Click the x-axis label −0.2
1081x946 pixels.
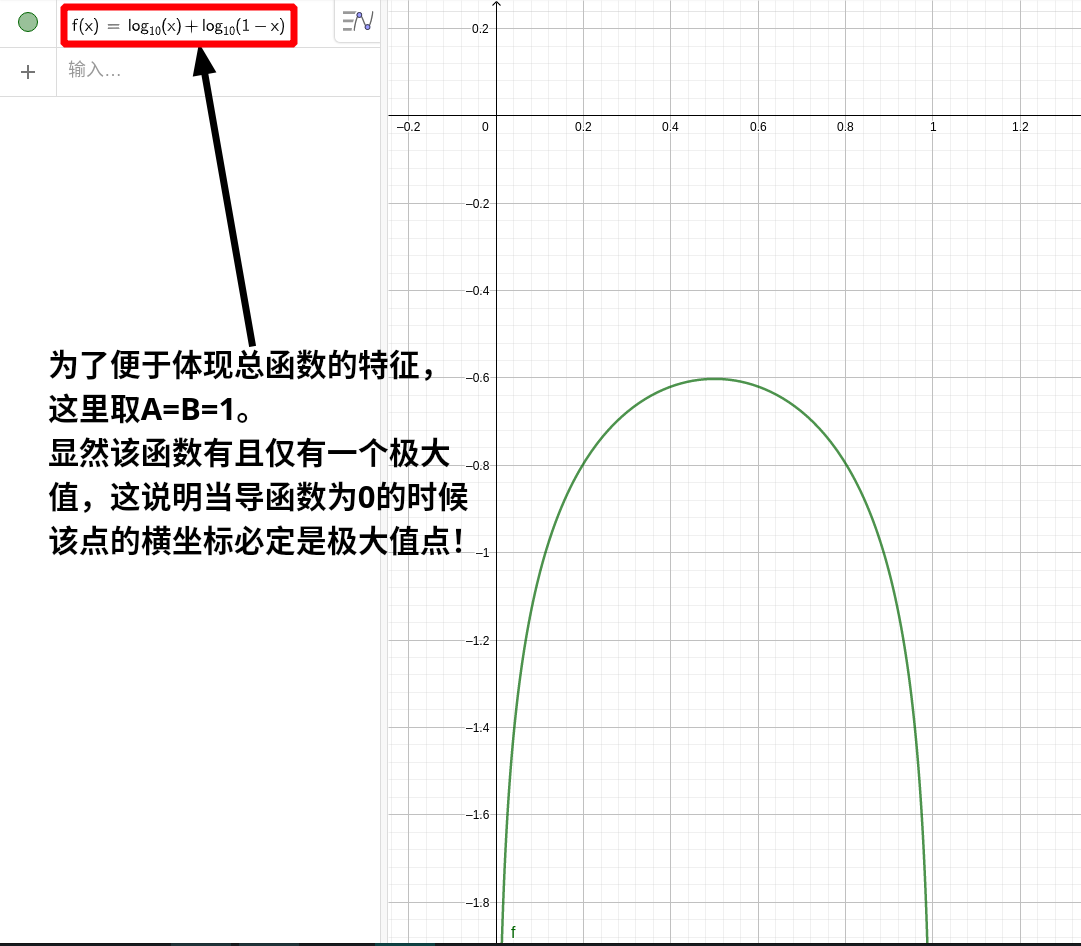(x=408, y=127)
